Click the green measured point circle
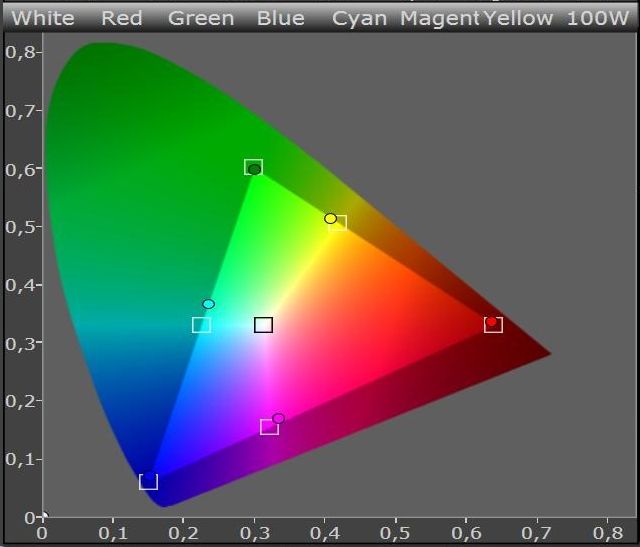This screenshot has width=640, height=547. point(254,169)
